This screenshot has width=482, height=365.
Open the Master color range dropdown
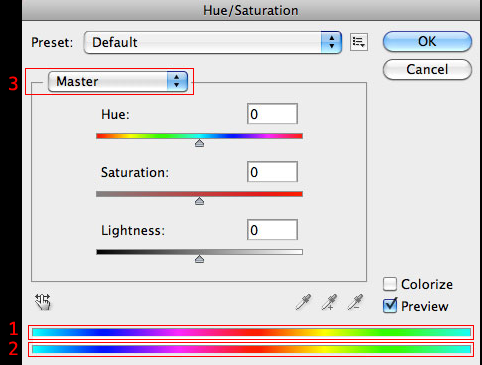[118, 81]
